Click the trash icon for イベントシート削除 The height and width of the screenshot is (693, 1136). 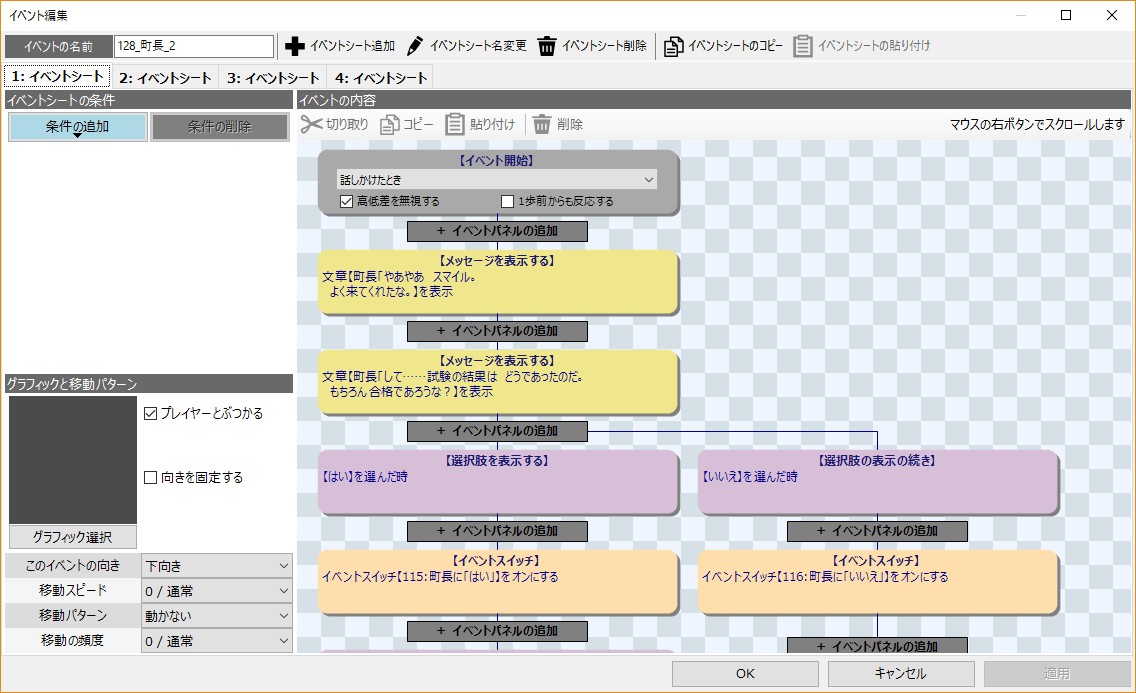pos(547,46)
